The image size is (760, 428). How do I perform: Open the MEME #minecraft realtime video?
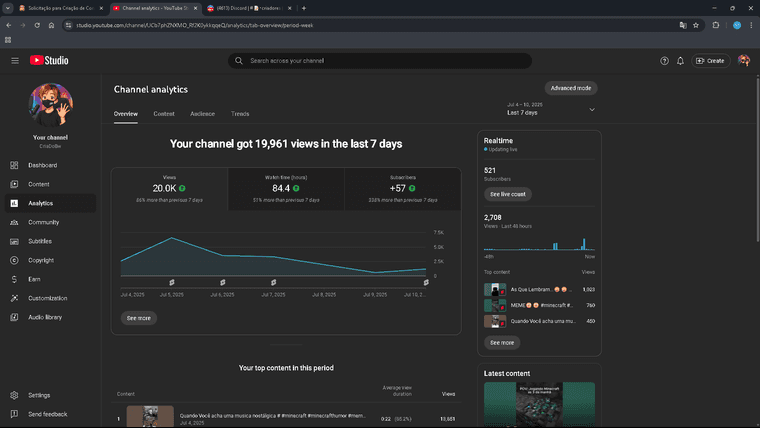coord(539,305)
